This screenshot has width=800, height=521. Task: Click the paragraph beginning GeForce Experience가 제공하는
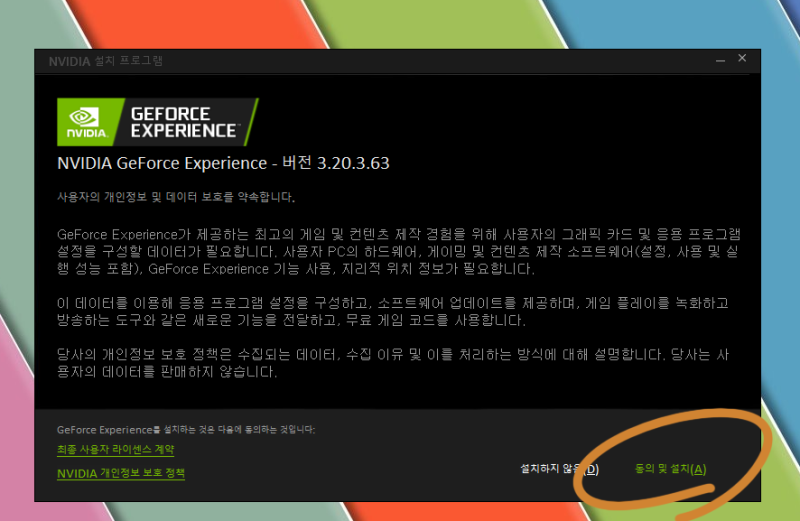(398, 252)
